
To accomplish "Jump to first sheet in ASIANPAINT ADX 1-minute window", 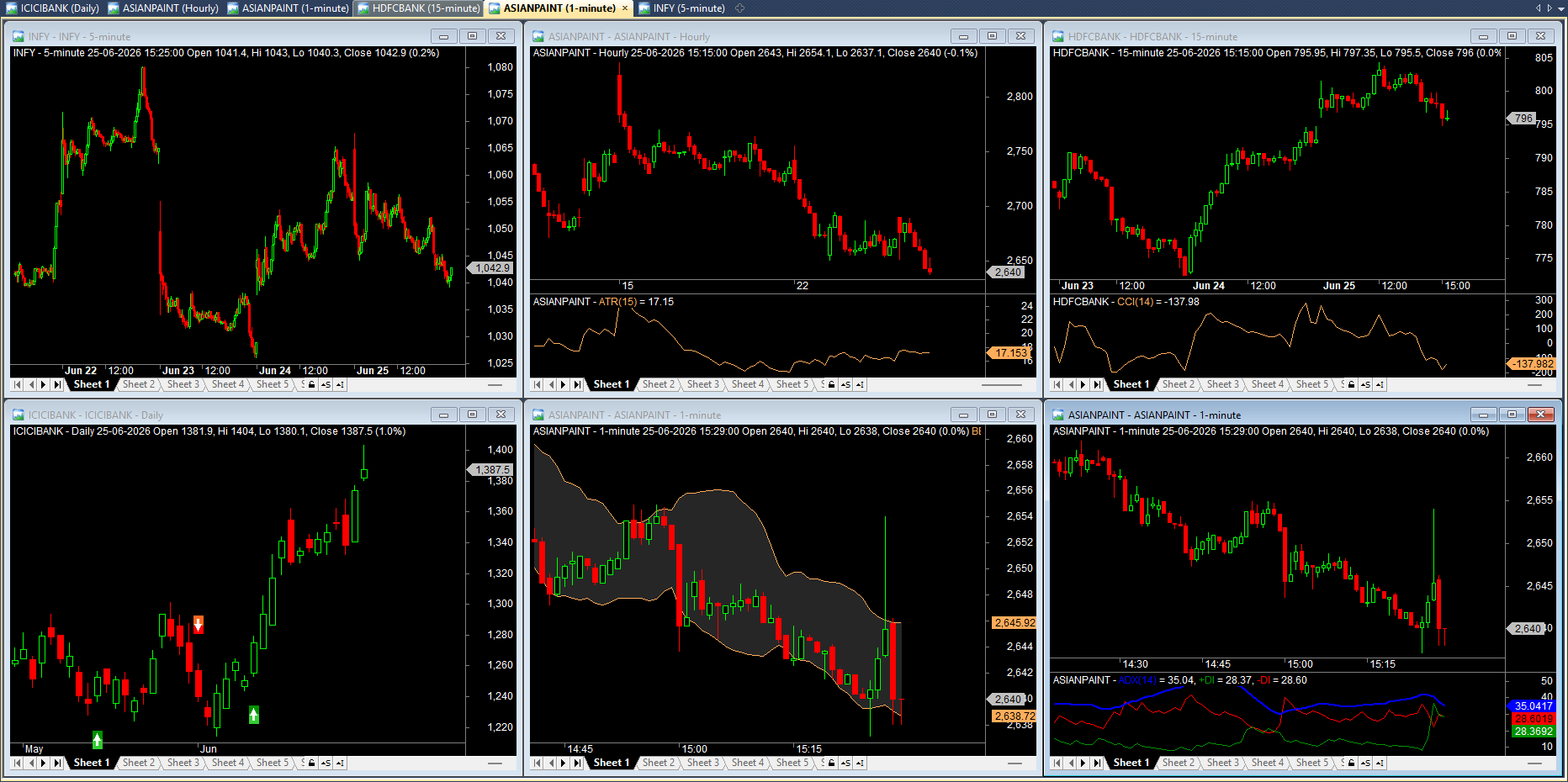I will tap(1057, 763).
